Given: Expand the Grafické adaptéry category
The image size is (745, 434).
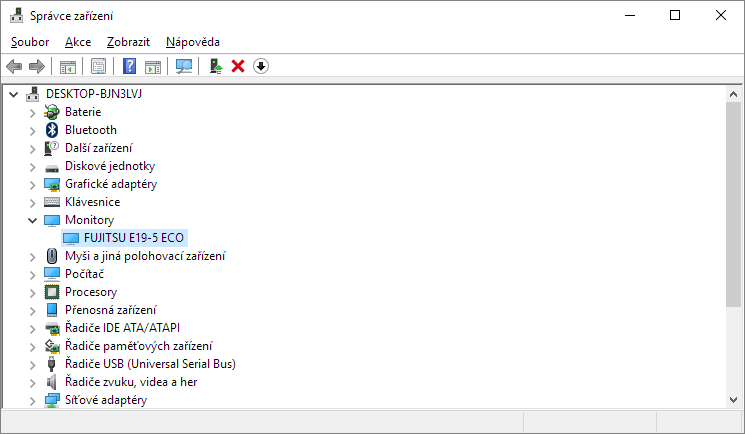Looking at the screenshot, I should [32, 185].
